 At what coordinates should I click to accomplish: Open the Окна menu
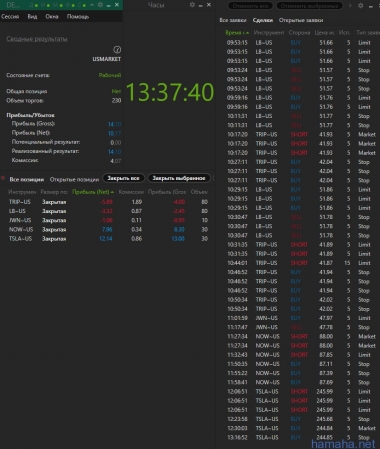(x=52, y=16)
